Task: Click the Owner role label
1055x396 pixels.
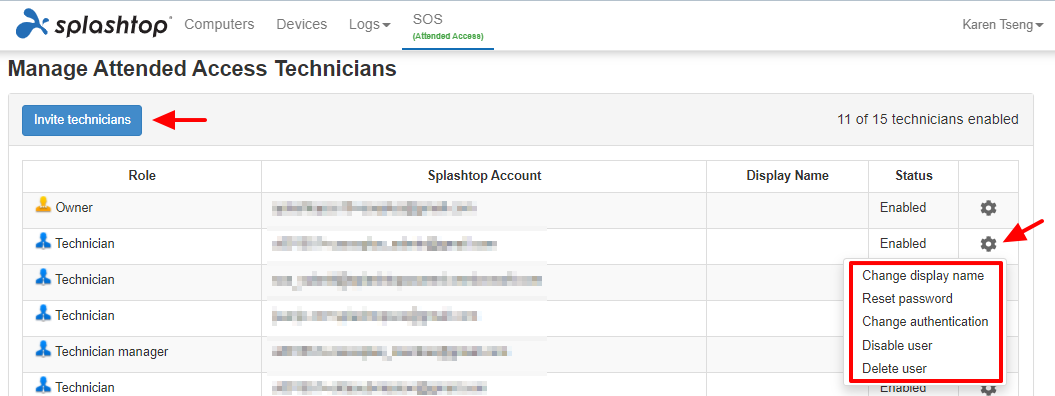Action: coord(74,208)
